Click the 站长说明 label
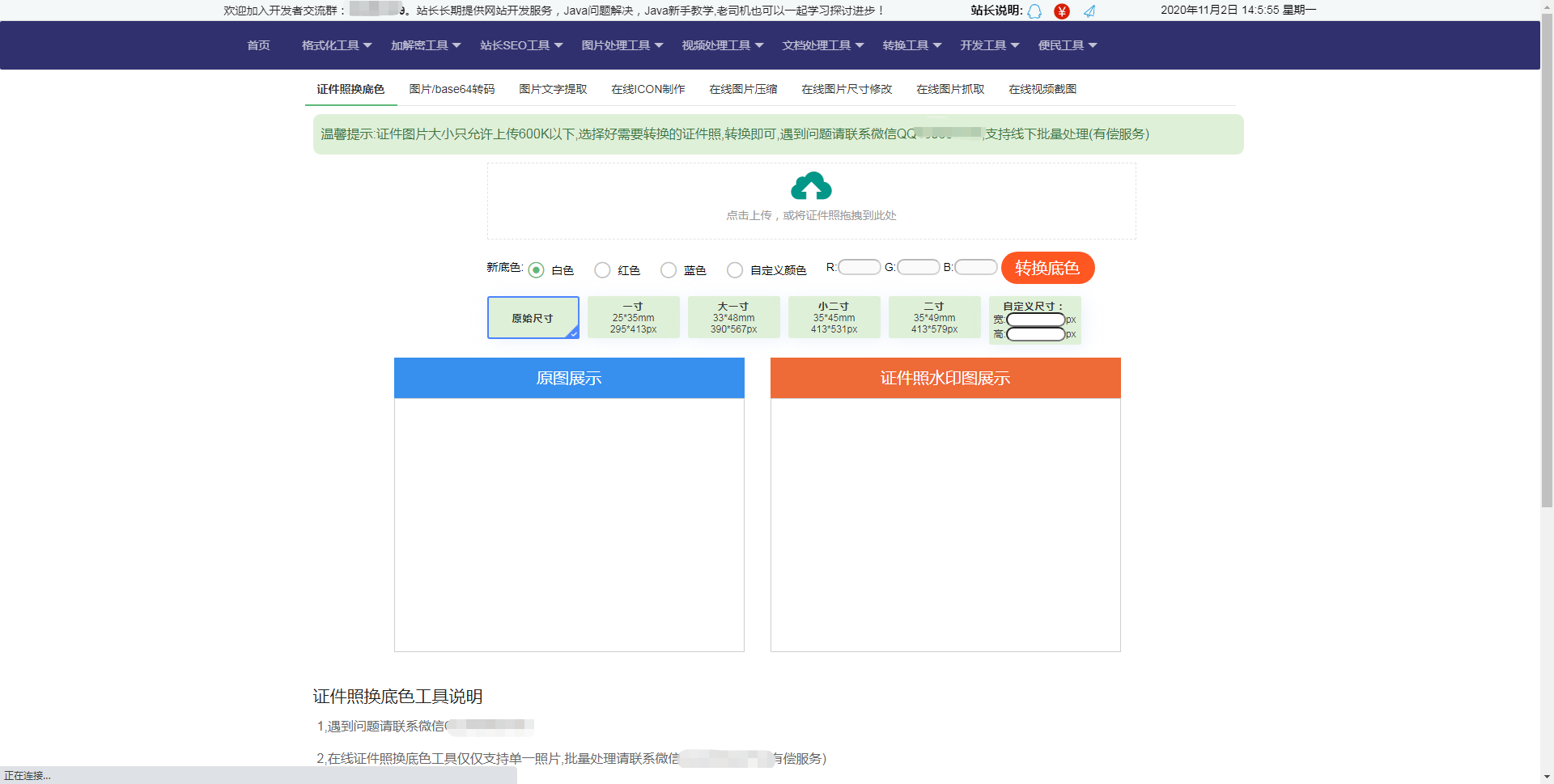Screen dimensions: 1554x784 pyautogui.click(x=996, y=11)
